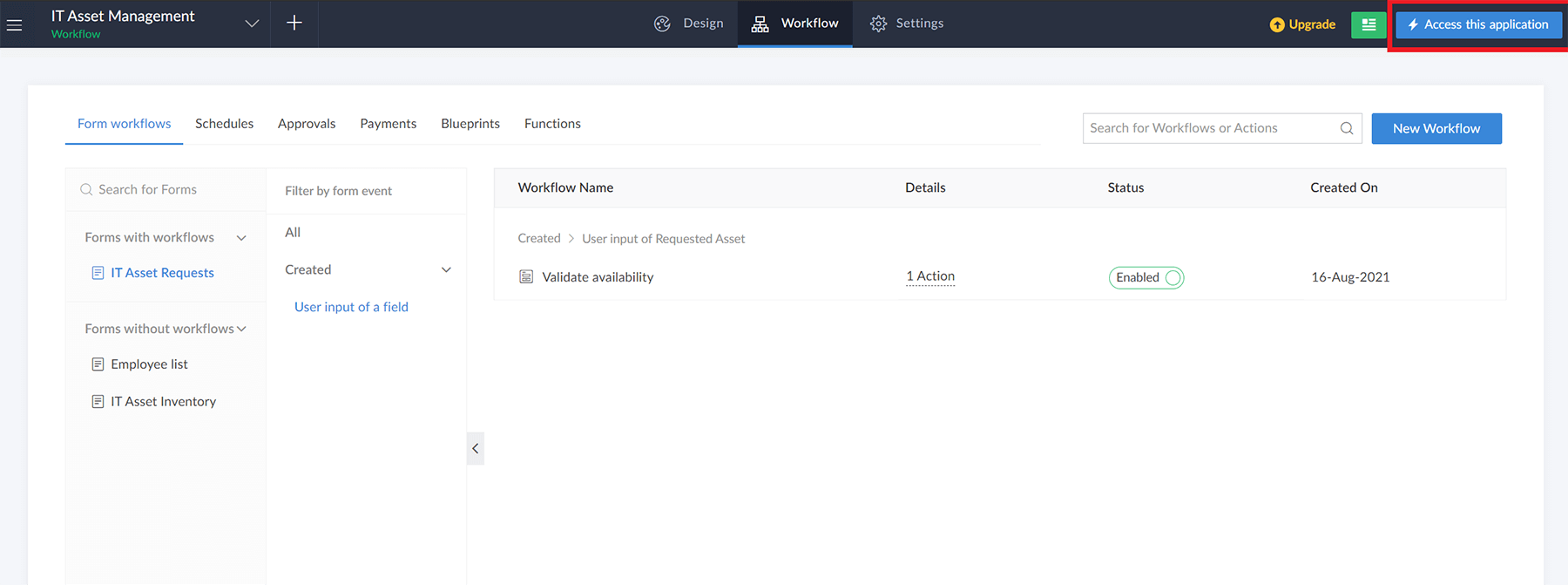Collapse the side panel with left arrow
This screenshot has width=1568, height=585.
click(476, 448)
